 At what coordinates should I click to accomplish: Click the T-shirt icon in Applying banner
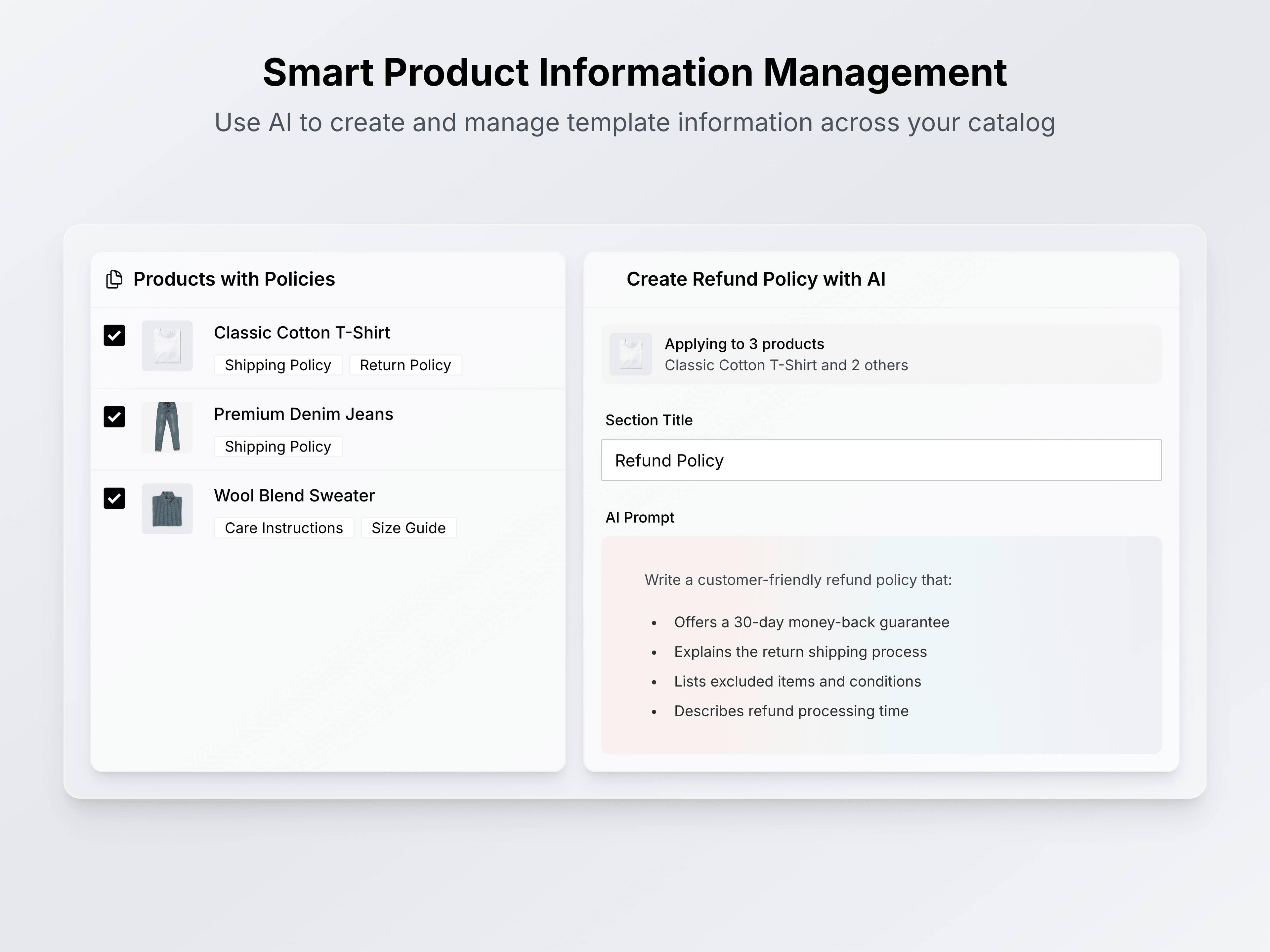[x=630, y=354]
